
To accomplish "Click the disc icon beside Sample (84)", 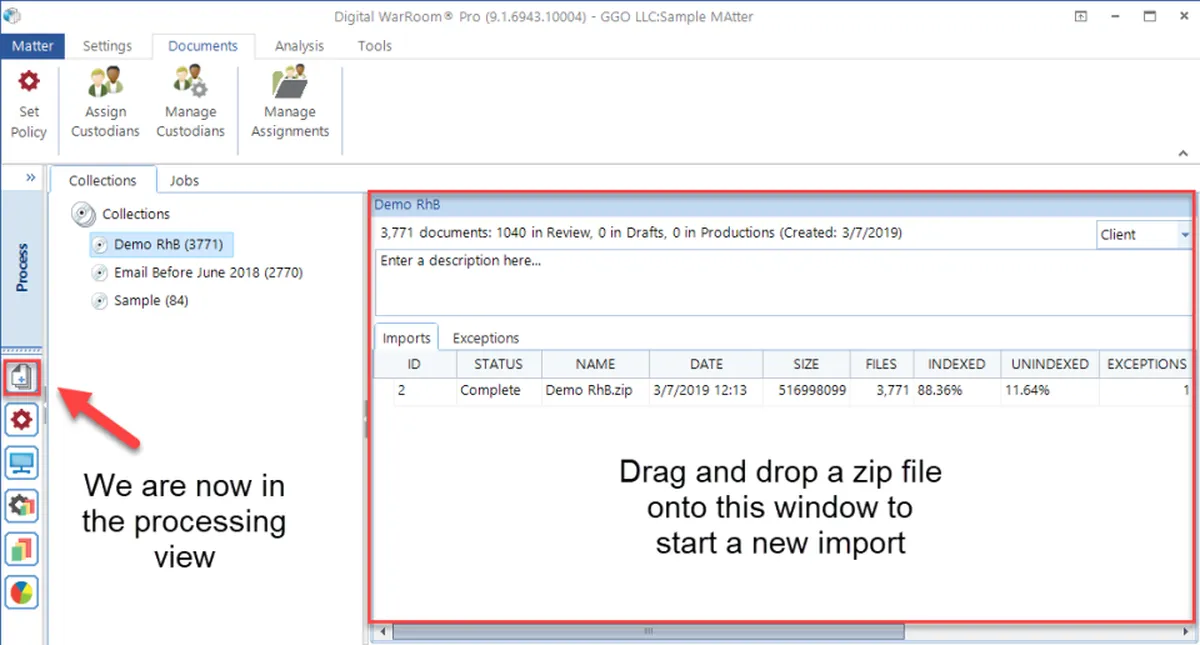I will (x=99, y=301).
